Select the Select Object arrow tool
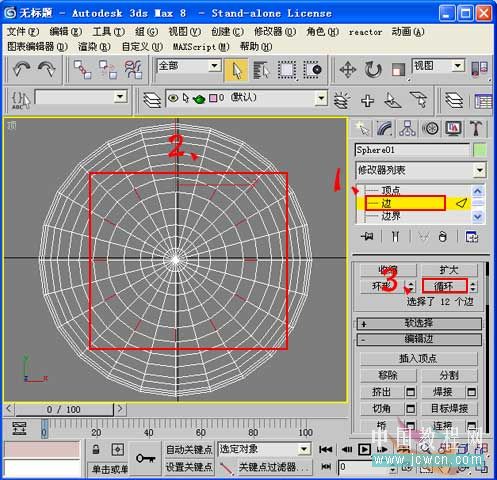The height and width of the screenshot is (480, 497). pyautogui.click(x=236, y=70)
